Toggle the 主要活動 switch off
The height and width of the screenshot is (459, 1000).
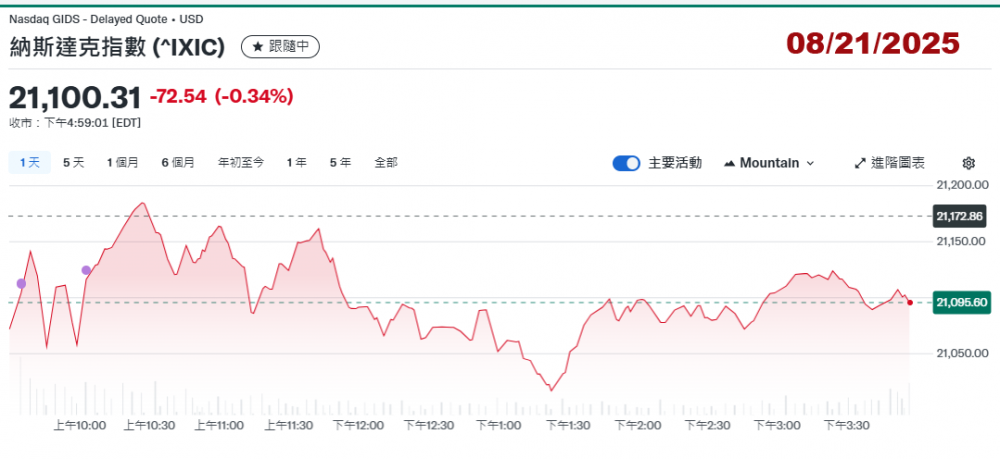pos(626,163)
